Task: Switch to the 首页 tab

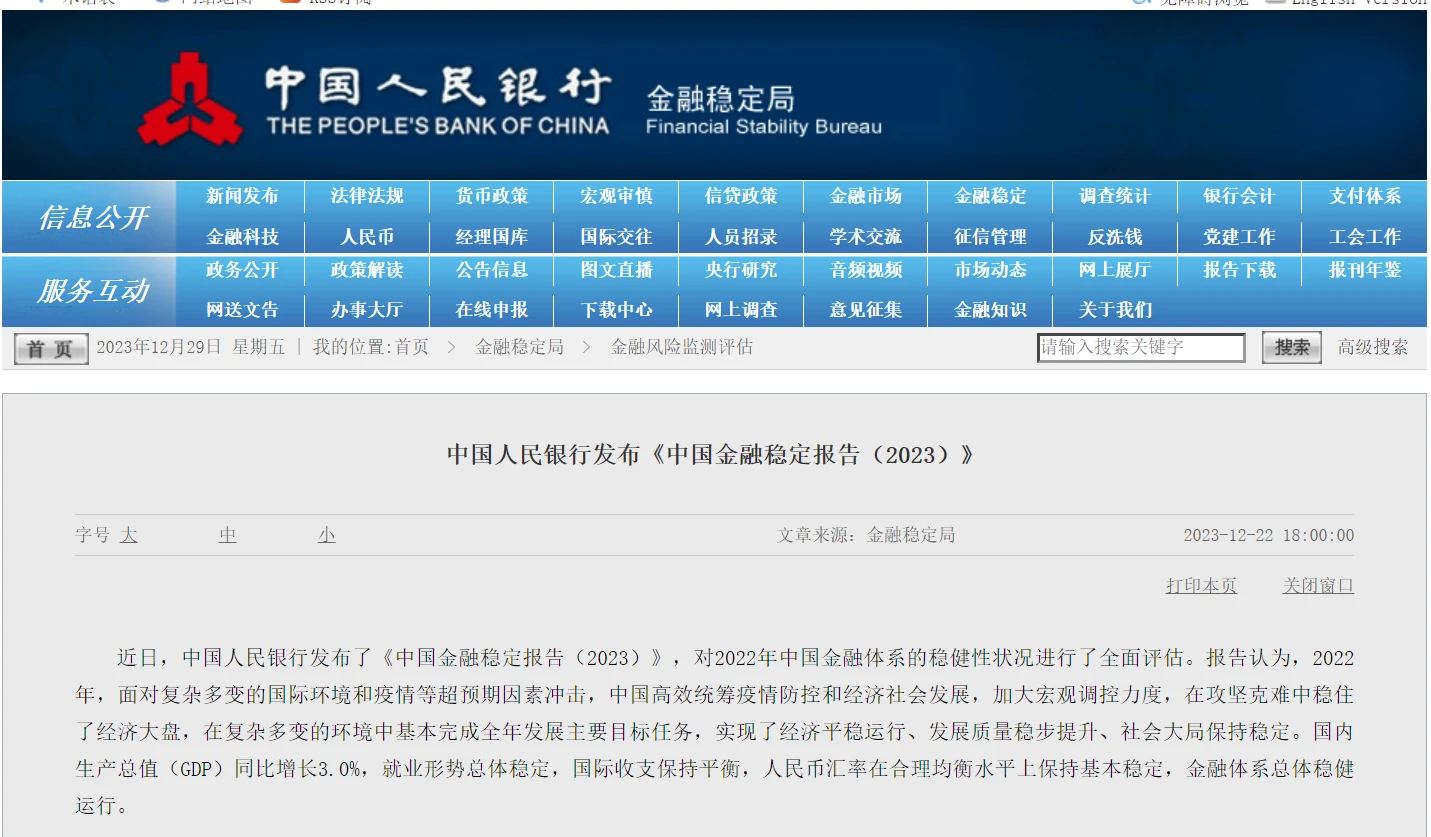Action: pos(49,347)
